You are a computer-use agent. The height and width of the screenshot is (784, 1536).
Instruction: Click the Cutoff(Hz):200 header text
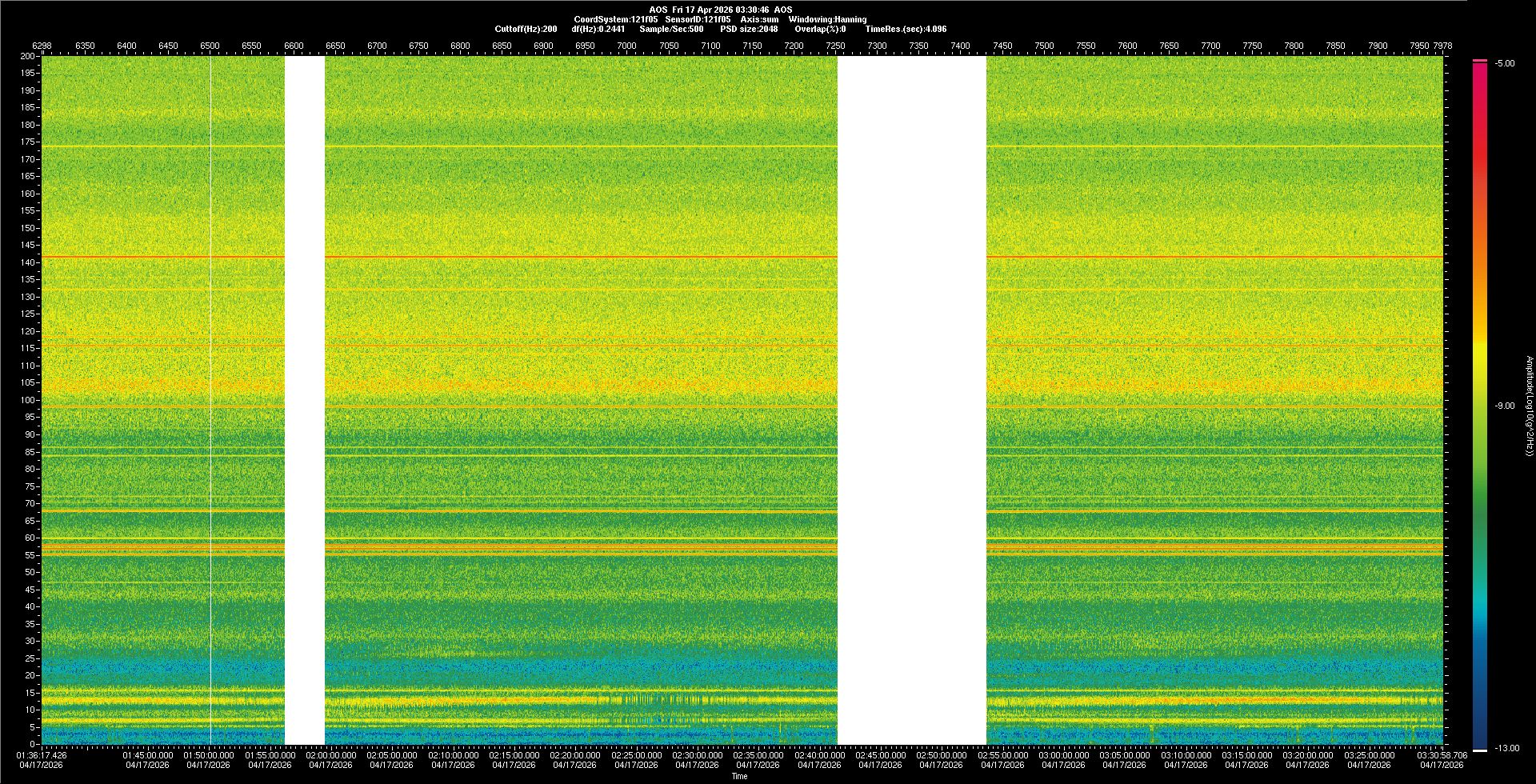(526, 29)
